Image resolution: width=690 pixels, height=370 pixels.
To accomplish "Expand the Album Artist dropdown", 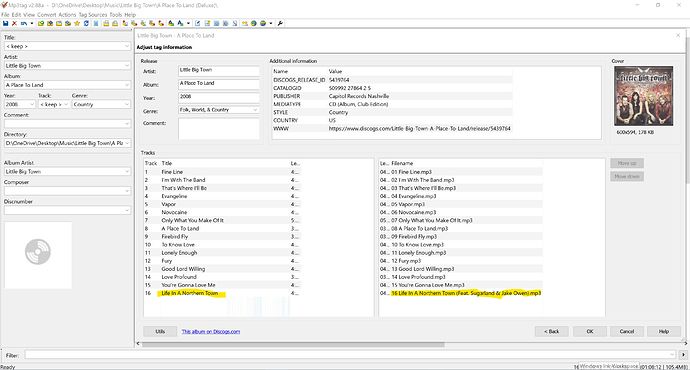I will (127, 172).
